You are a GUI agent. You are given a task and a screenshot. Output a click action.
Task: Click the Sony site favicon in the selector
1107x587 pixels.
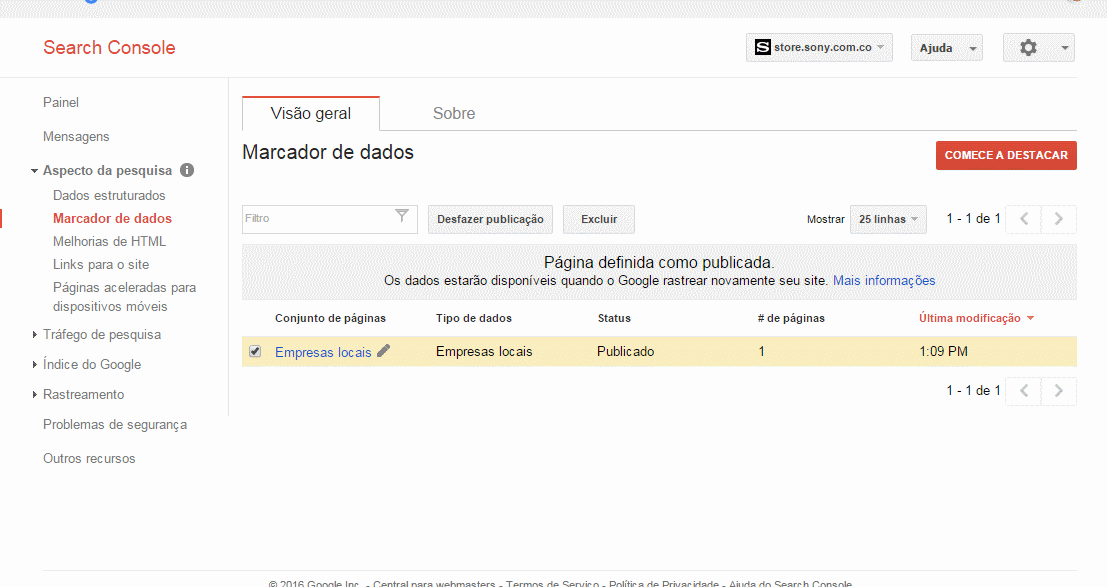(x=761, y=47)
